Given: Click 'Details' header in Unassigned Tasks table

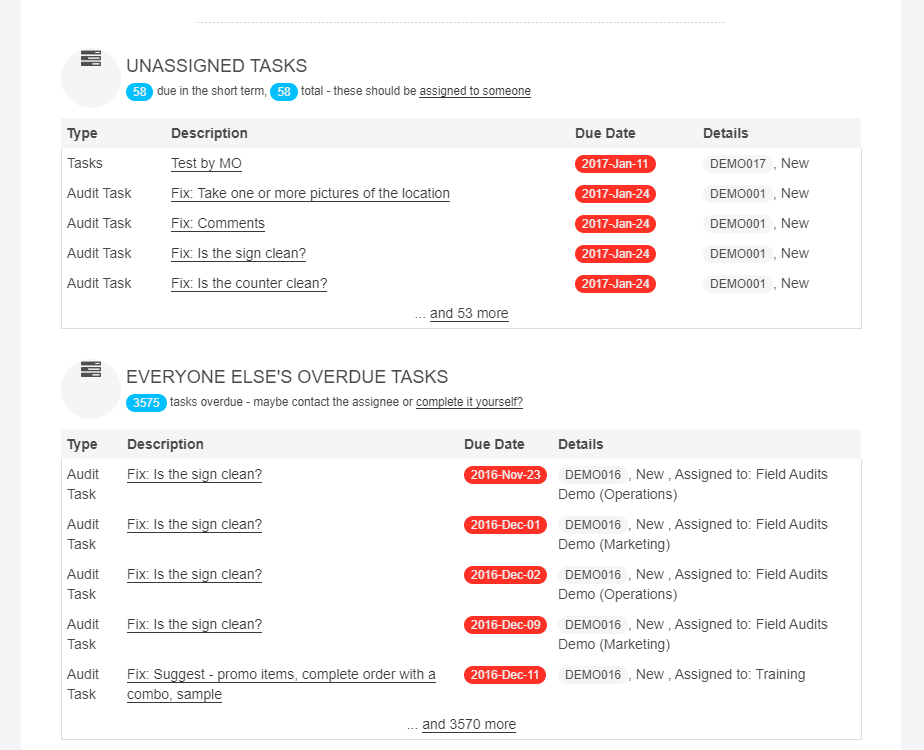Looking at the screenshot, I should pos(725,133).
